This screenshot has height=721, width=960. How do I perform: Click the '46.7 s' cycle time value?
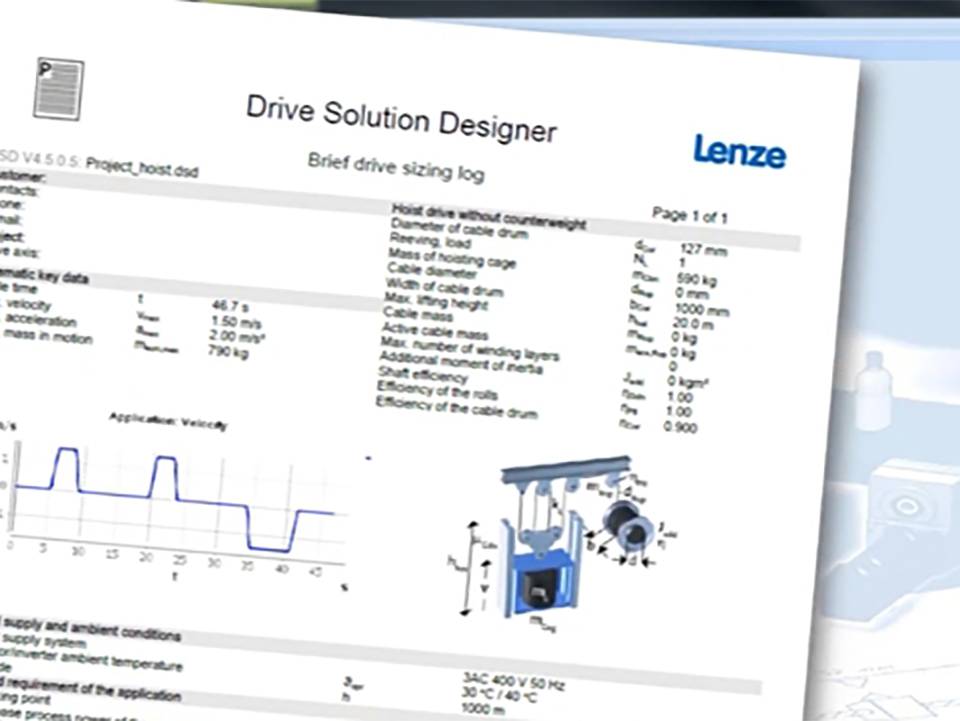230,305
